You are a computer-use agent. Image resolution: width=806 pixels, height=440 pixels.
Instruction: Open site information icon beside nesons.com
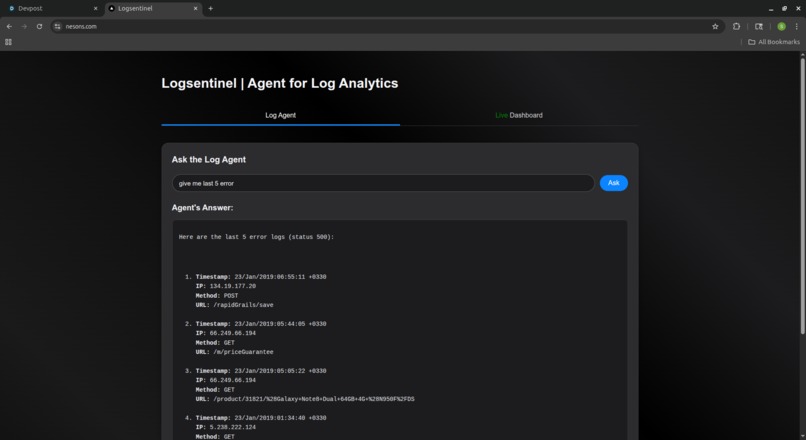point(58,26)
